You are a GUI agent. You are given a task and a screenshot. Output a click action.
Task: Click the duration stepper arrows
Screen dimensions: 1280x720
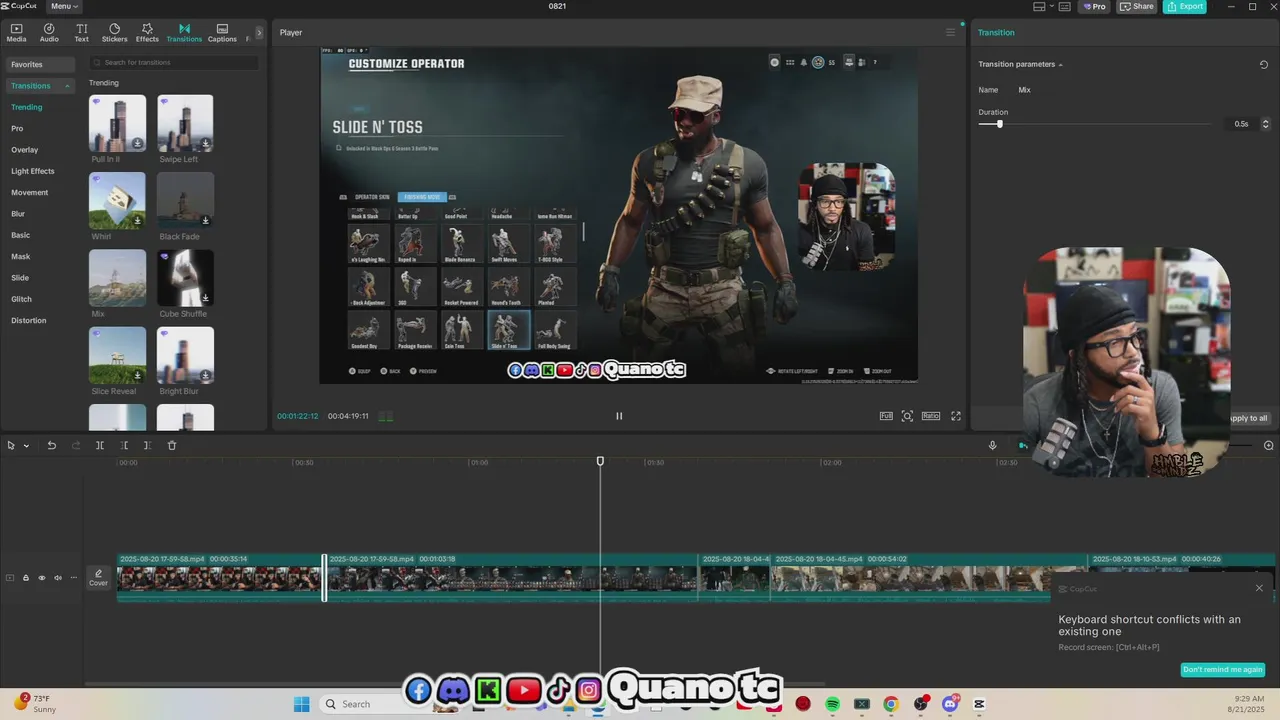(1265, 124)
